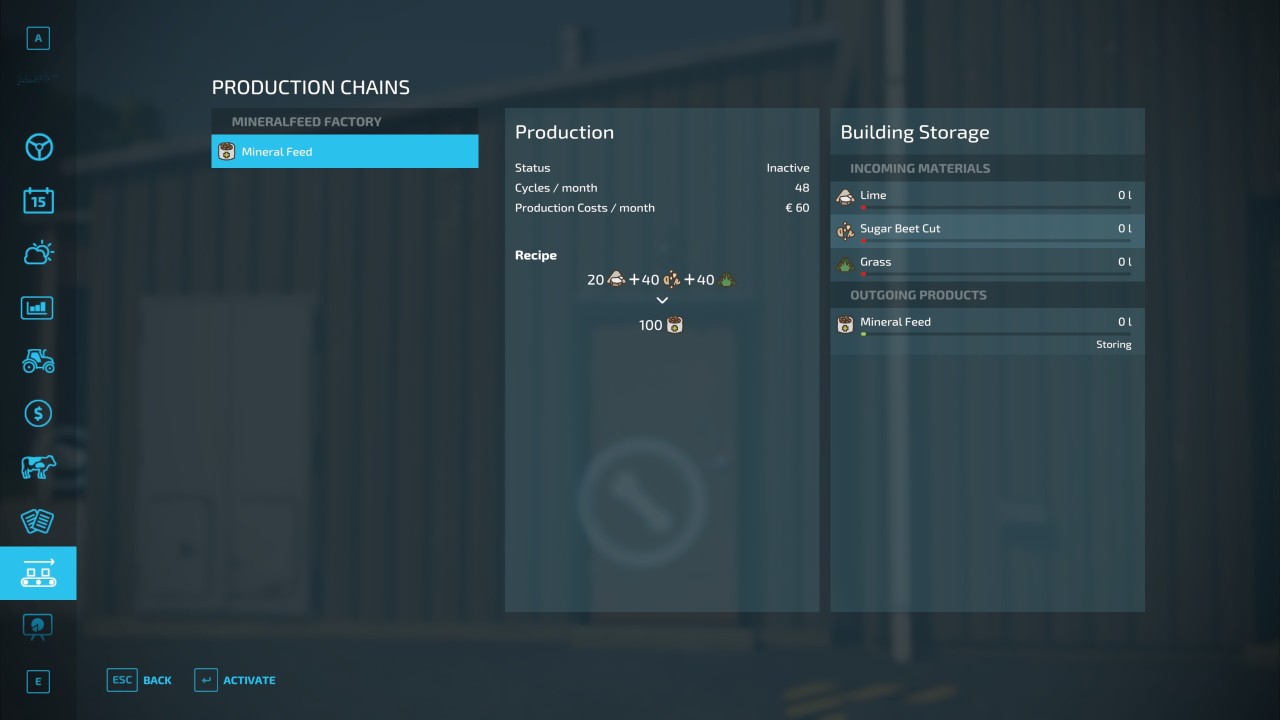The height and width of the screenshot is (720, 1280).
Task: Open the calendar icon in sidebar
Action: pyautogui.click(x=38, y=201)
